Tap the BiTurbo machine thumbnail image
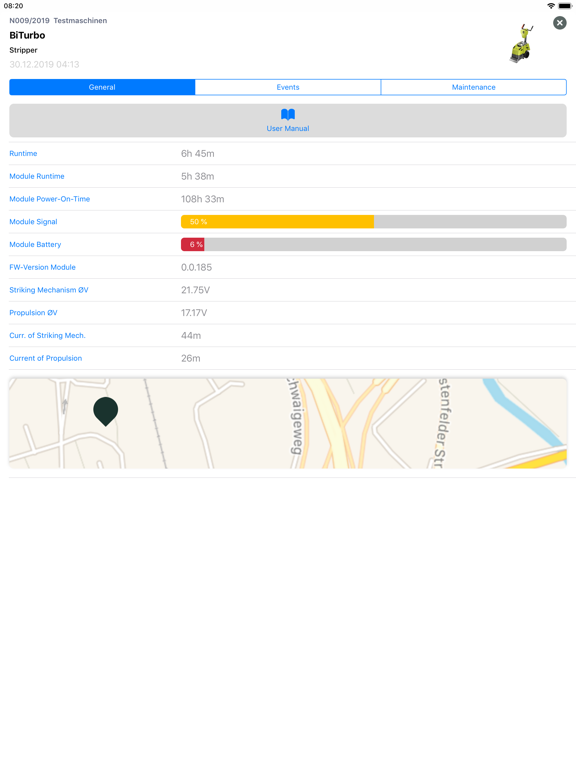This screenshot has height=768, width=576. click(522, 44)
